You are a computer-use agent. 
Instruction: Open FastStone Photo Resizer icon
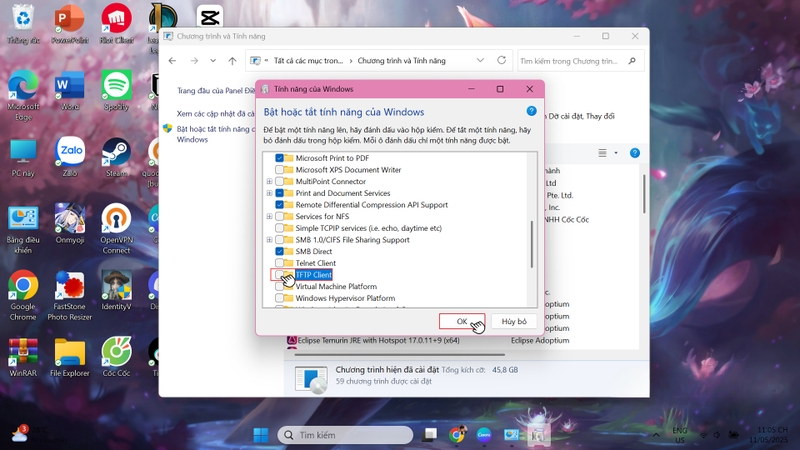tap(69, 296)
